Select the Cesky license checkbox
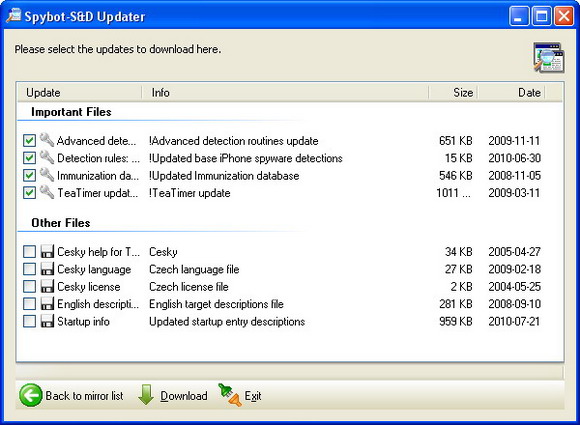580x425 pixels. point(29,286)
